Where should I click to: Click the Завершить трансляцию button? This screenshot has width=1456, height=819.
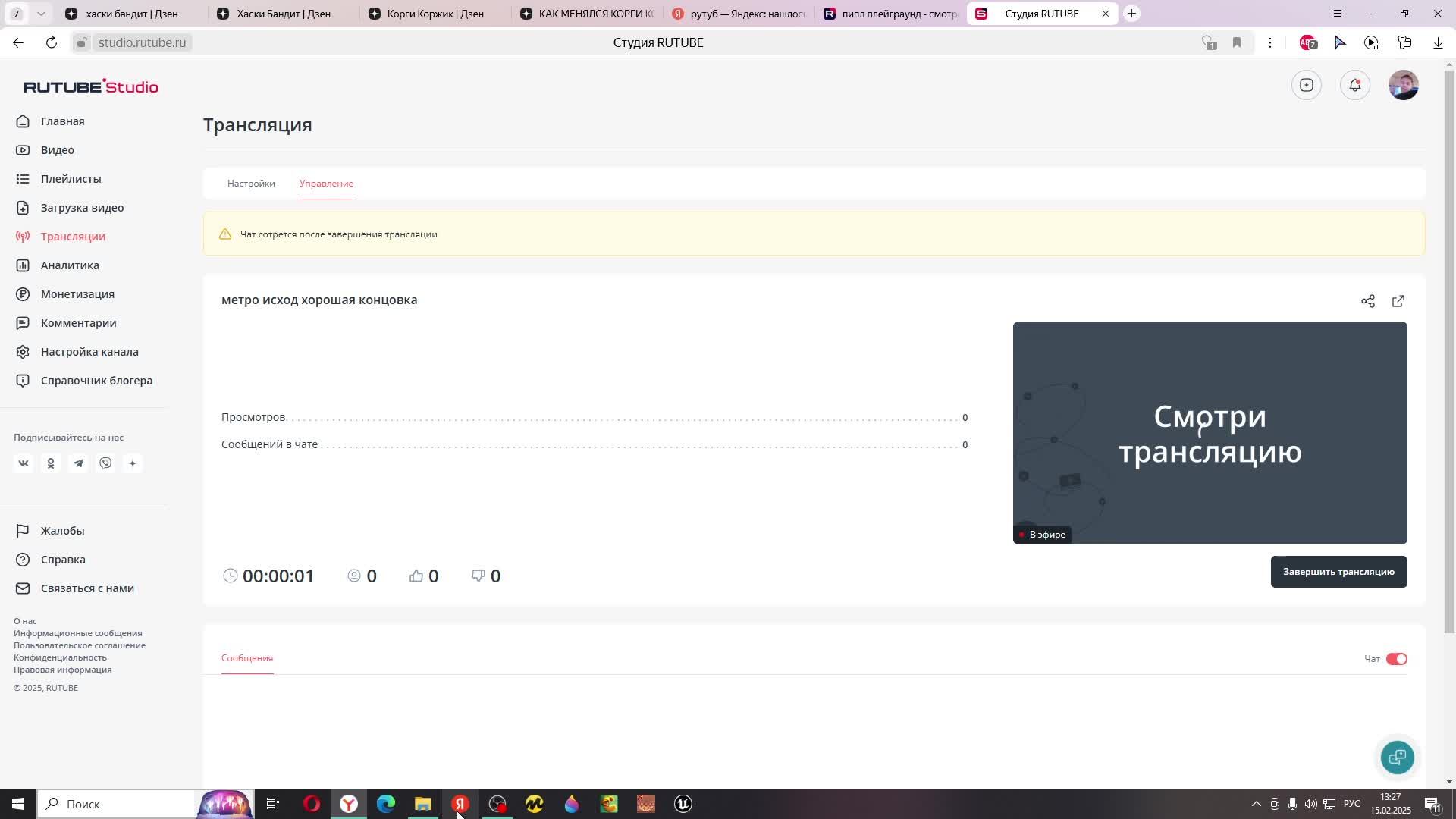(1338, 572)
